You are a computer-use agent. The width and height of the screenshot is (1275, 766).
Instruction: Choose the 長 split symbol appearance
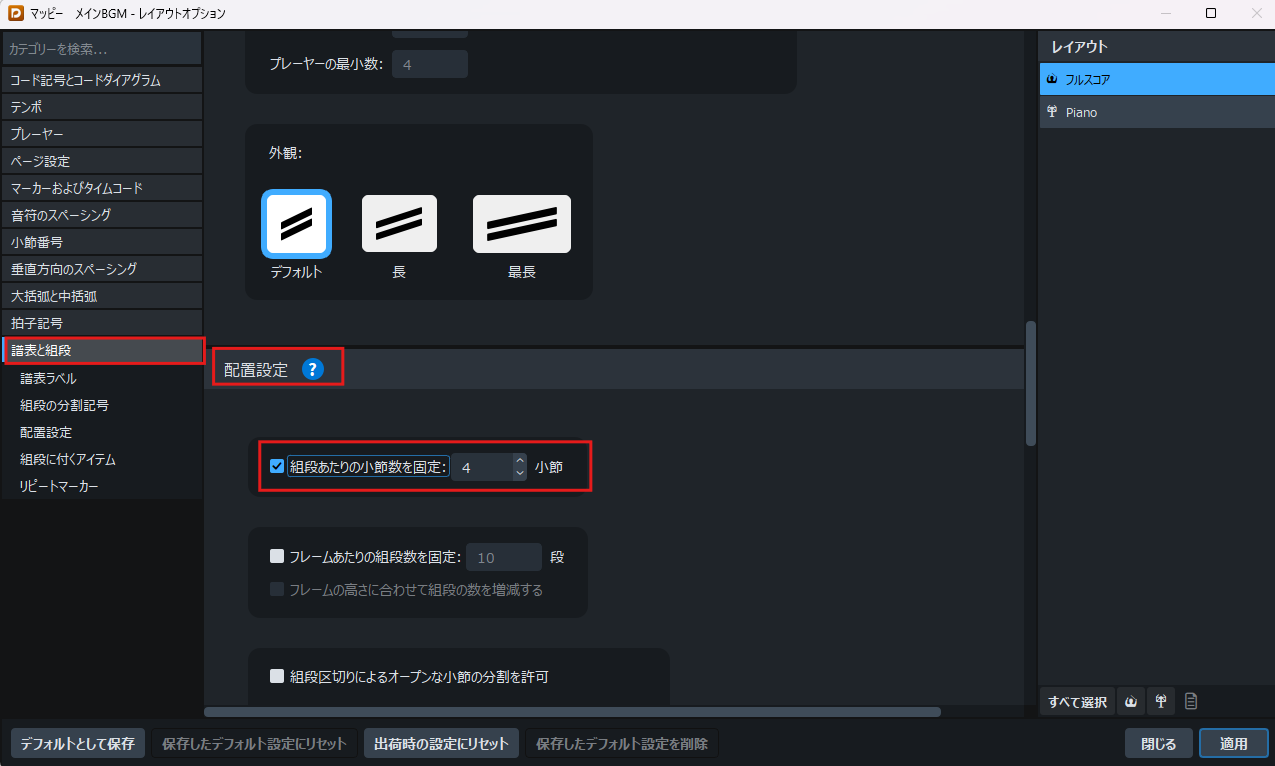(x=399, y=223)
